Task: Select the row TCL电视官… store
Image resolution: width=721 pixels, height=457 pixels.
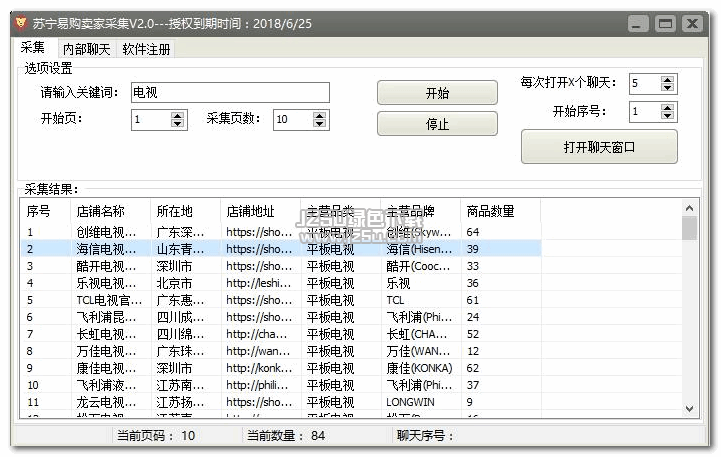Action: [280, 300]
